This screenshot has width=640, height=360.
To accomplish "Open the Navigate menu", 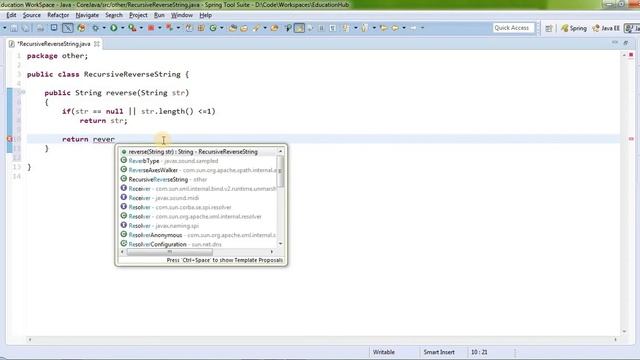I will (87, 15).
